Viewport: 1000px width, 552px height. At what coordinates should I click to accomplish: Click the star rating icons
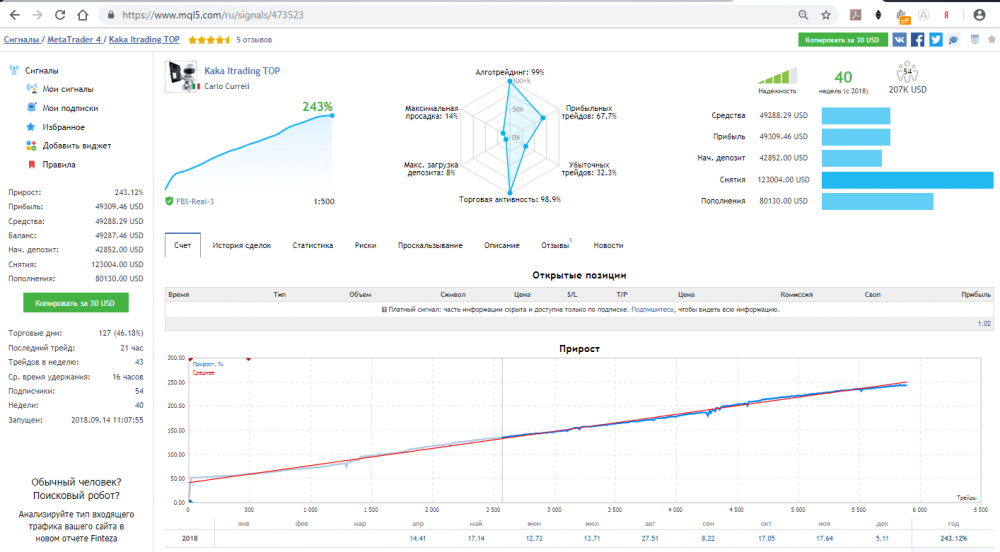pos(209,40)
